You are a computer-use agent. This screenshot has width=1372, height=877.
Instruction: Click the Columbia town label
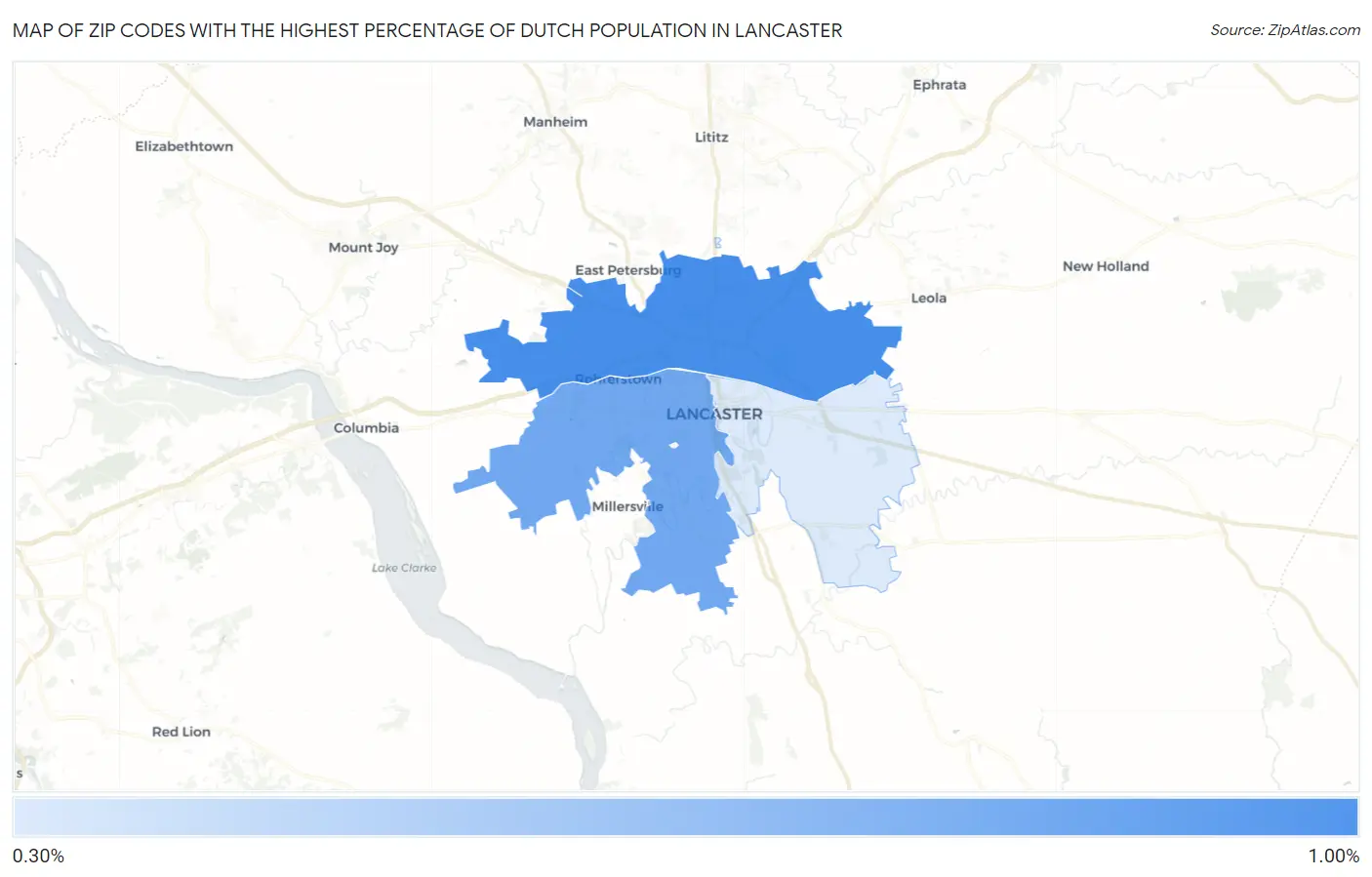click(x=366, y=428)
